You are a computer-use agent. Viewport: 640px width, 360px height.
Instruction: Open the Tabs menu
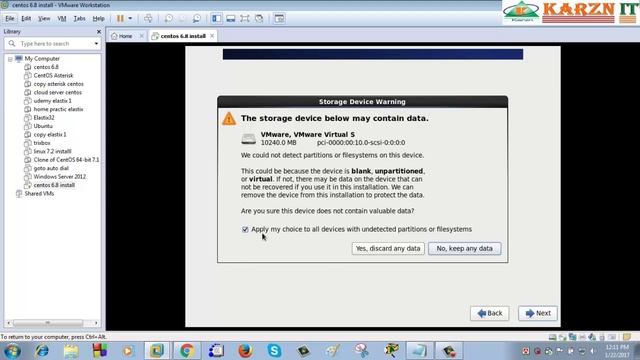point(79,18)
